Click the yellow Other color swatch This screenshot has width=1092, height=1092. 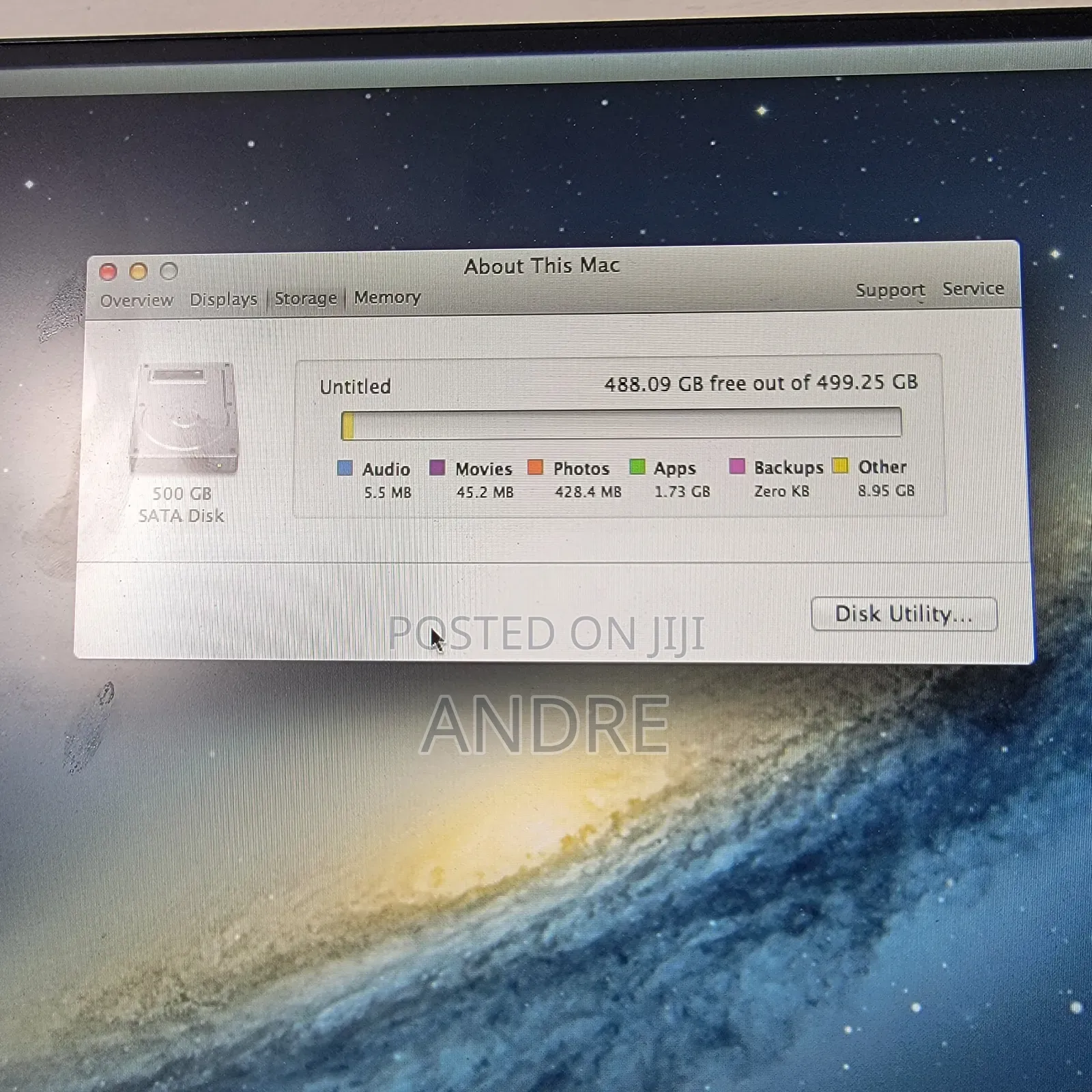tap(841, 465)
